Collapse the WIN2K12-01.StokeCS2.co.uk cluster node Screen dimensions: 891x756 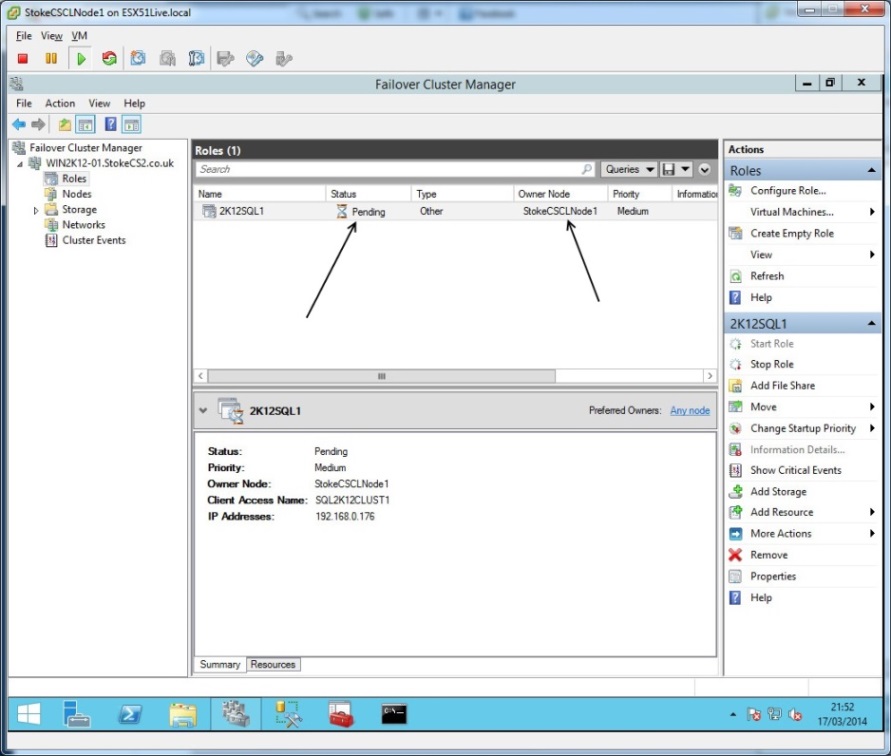[20, 164]
